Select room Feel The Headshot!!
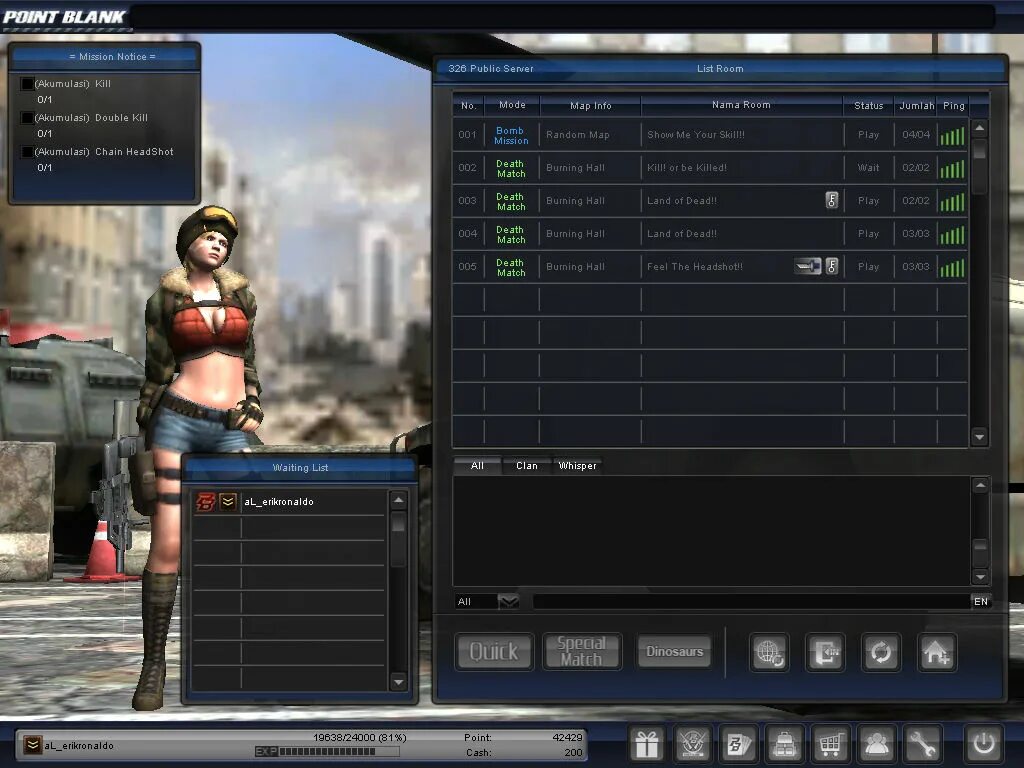Viewport: 1024px width, 768px height. [710, 266]
